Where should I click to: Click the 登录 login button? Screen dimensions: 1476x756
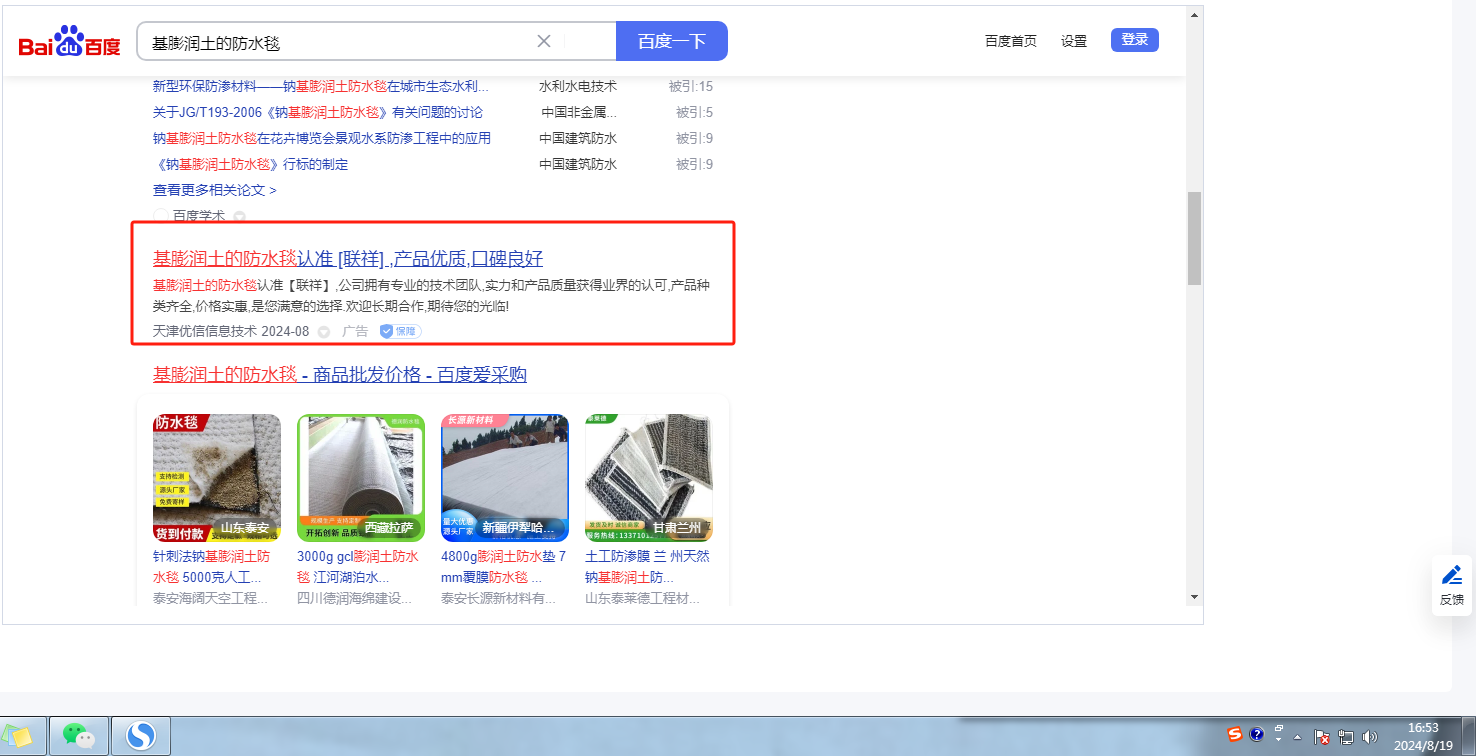[x=1135, y=40]
